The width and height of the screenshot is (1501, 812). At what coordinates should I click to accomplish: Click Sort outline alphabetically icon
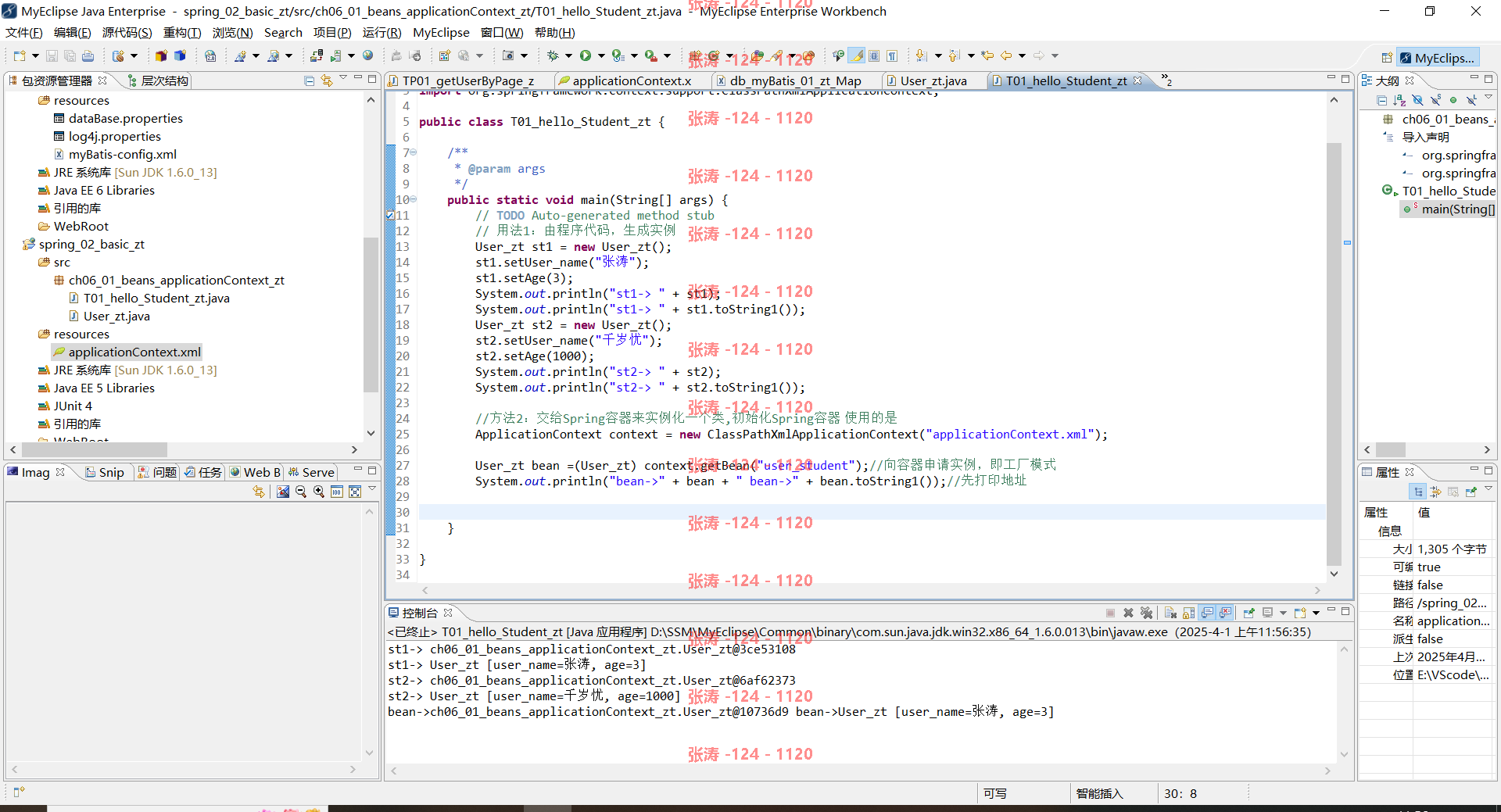[1399, 100]
